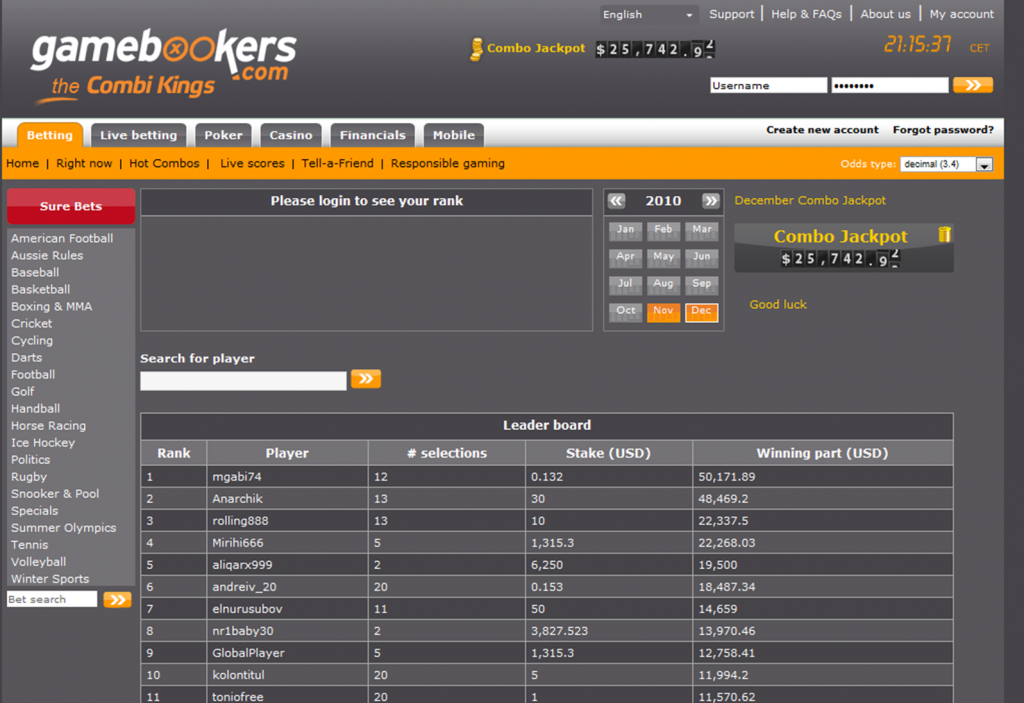Image resolution: width=1024 pixels, height=703 pixels.
Task: Open Winter Sports category
Action: coord(50,578)
